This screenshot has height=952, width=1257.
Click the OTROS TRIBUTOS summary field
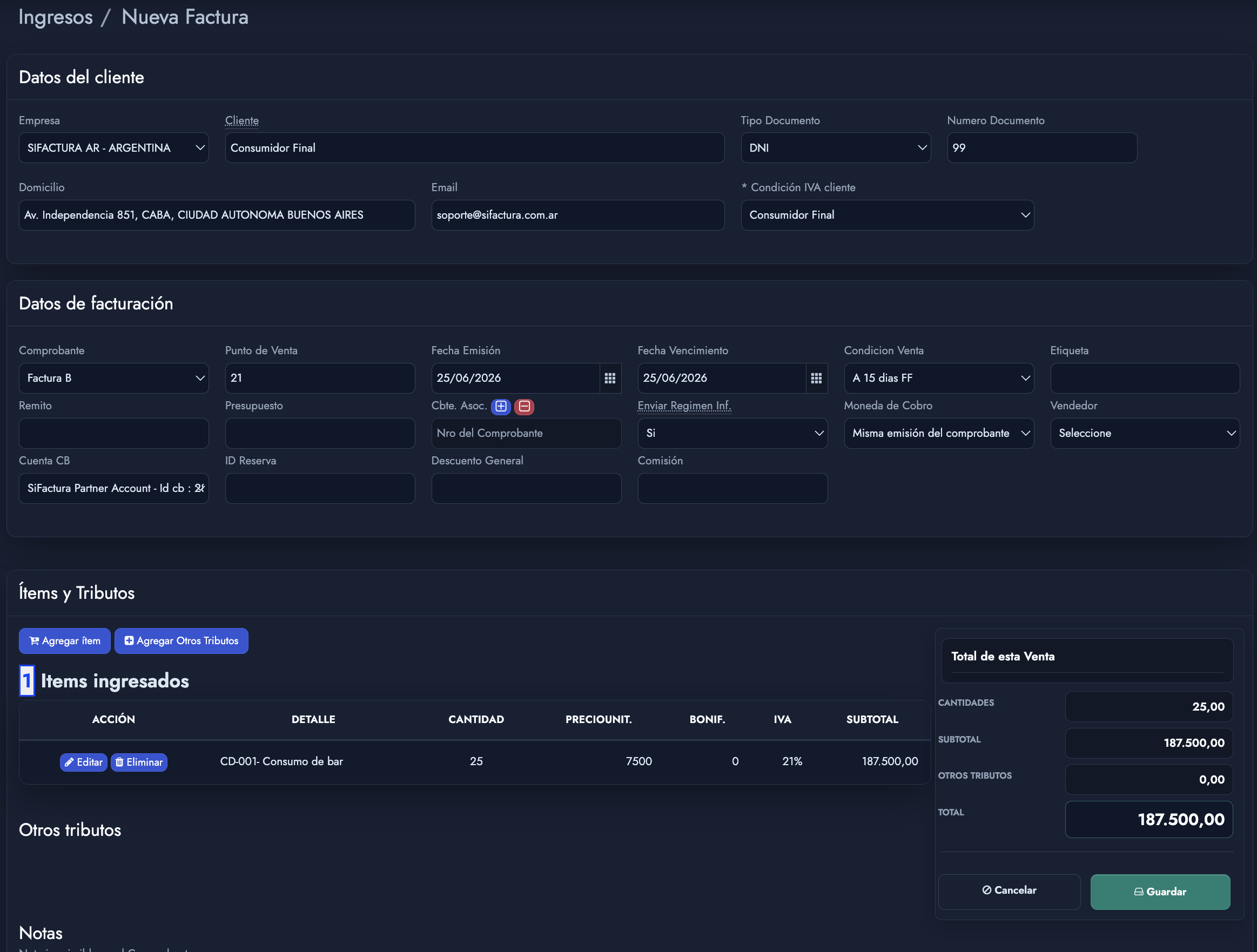(x=1148, y=779)
